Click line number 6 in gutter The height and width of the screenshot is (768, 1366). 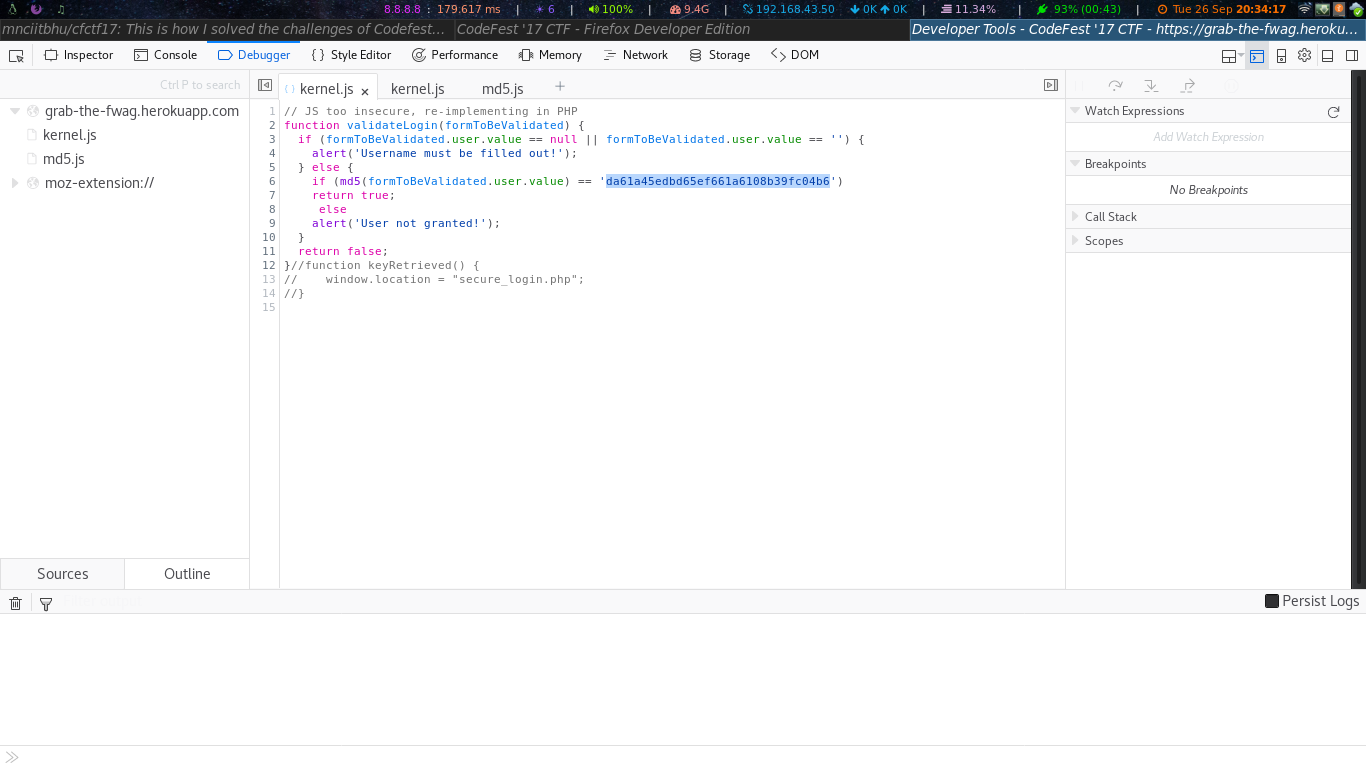(x=272, y=181)
